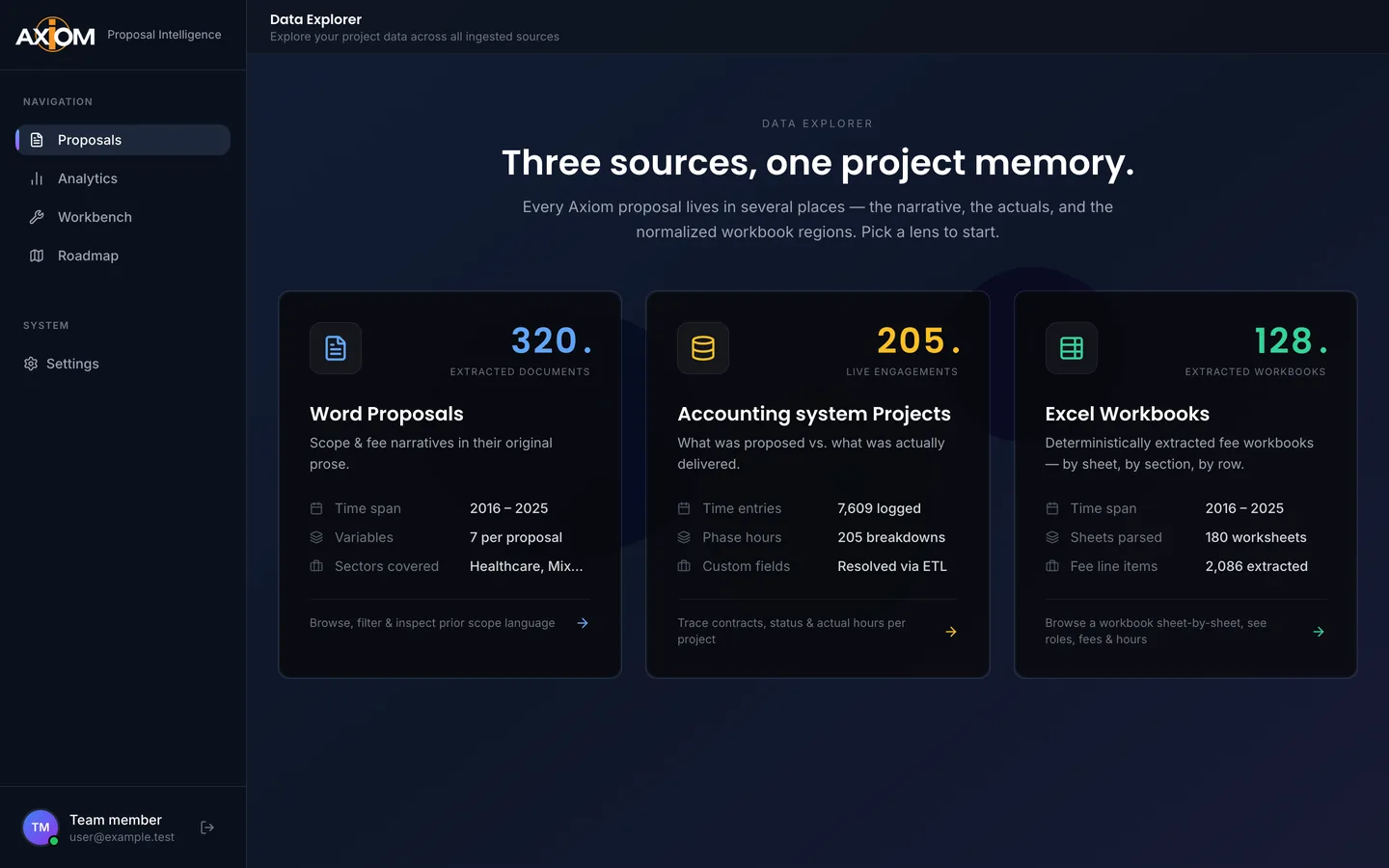Image resolution: width=1389 pixels, height=868 pixels.
Task: Click the blue arrow on Word Proposals card
Action: (583, 623)
